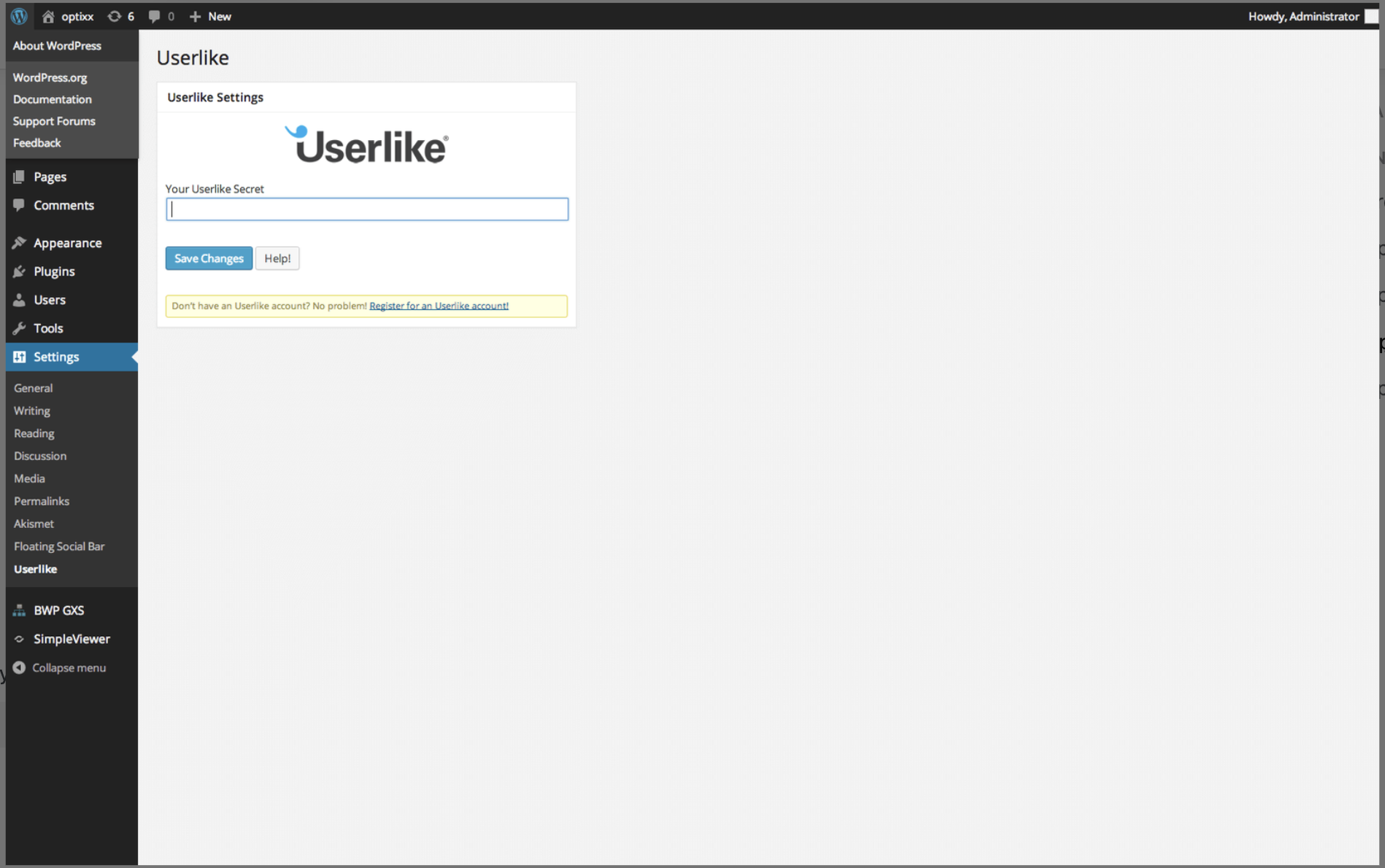Open the Comments section icon
The image size is (1385, 868).
point(20,205)
